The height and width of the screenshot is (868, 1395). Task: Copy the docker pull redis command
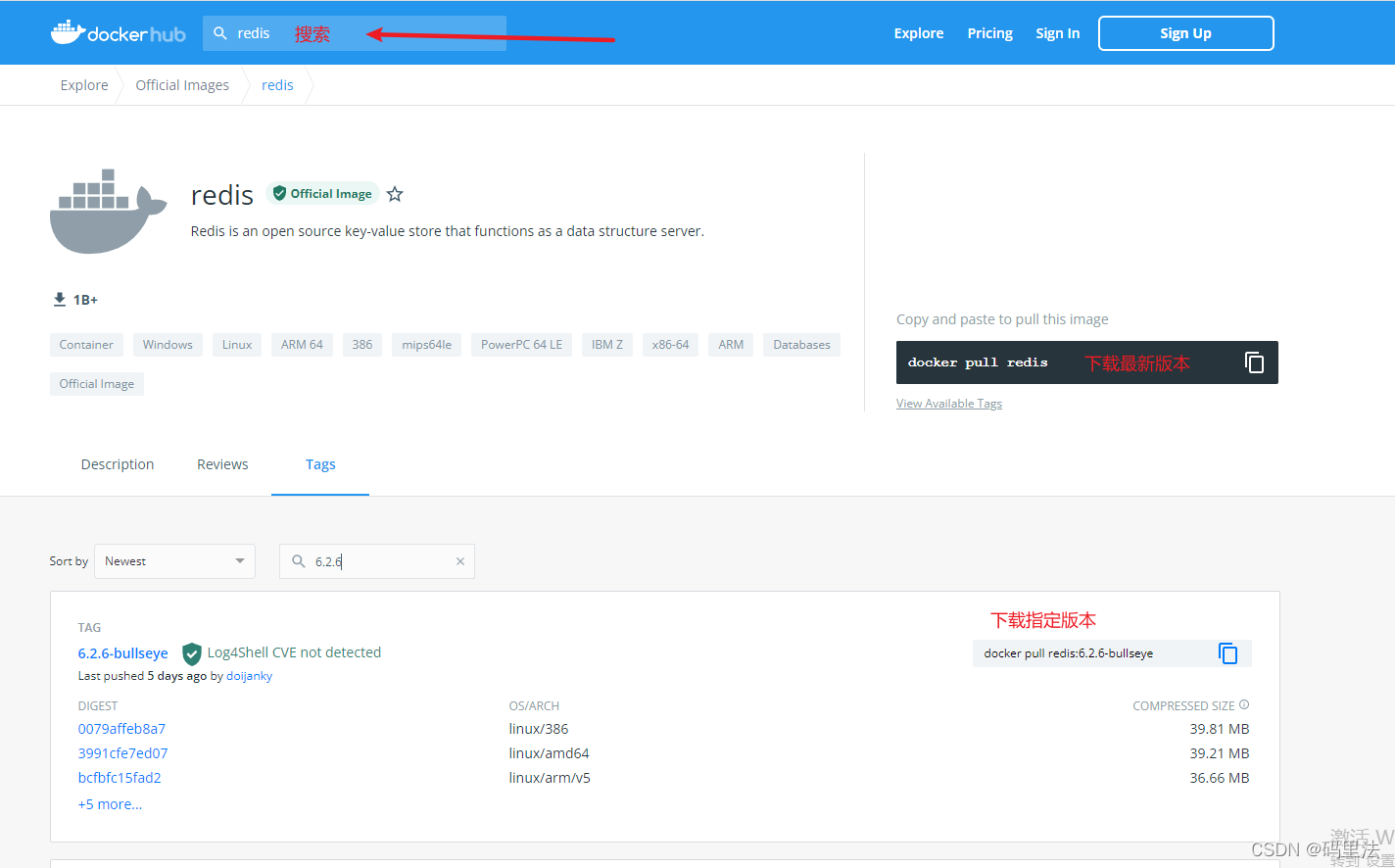(1254, 362)
